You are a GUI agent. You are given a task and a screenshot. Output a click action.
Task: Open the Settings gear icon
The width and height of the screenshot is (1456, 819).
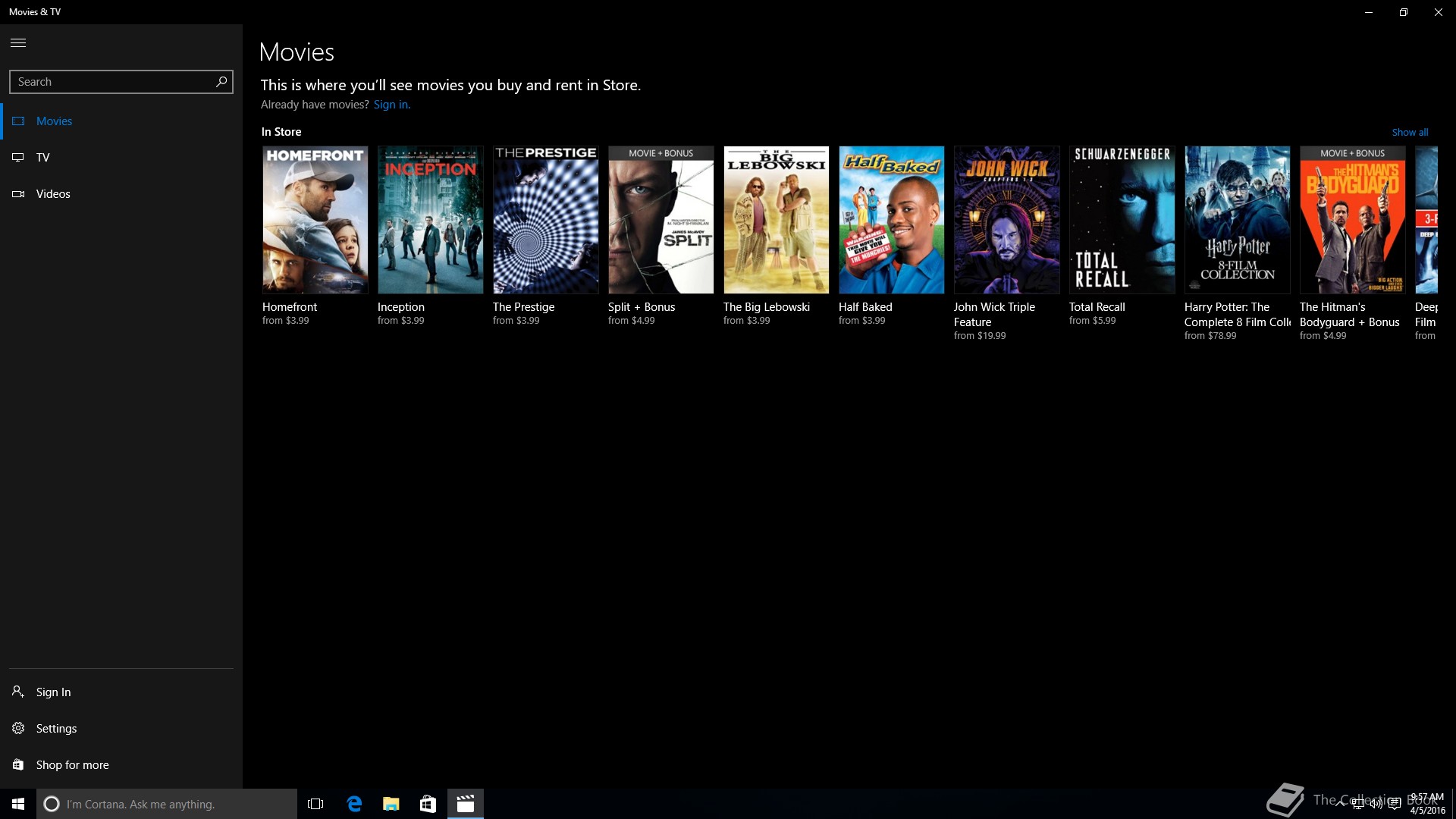tap(18, 728)
